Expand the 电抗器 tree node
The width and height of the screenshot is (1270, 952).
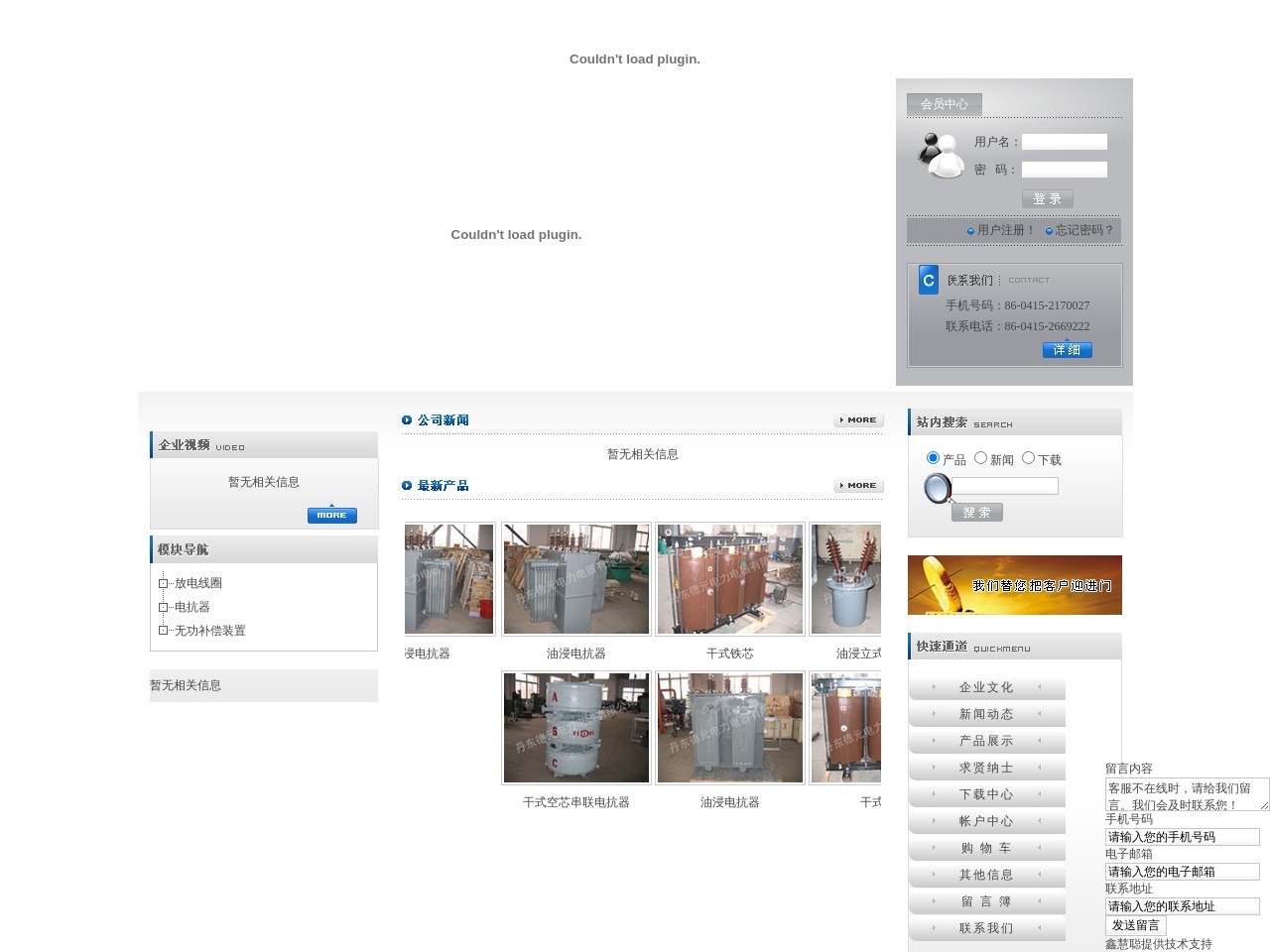[x=164, y=607]
